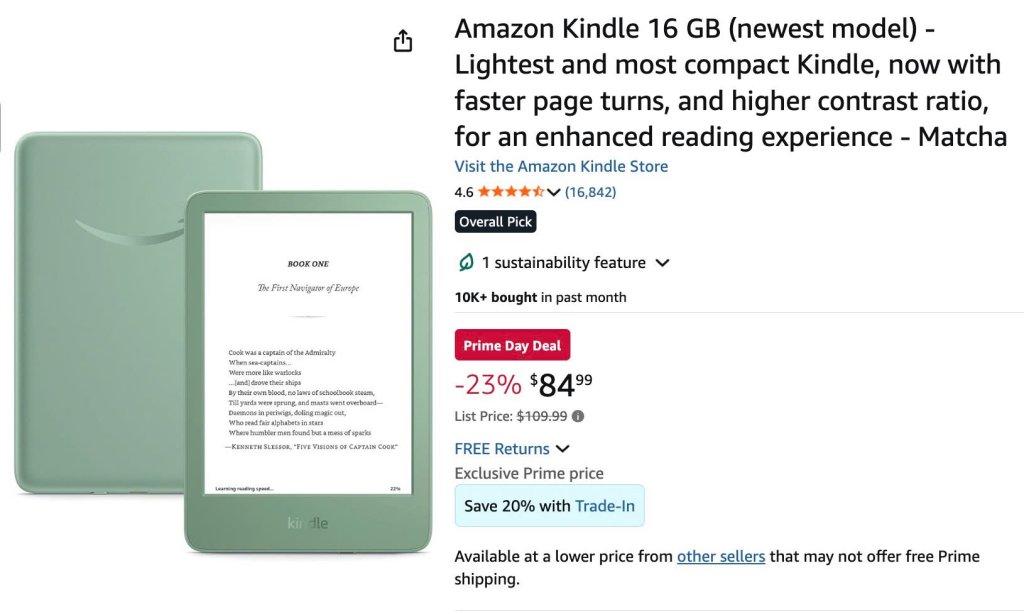The width and height of the screenshot is (1024, 614).
Task: Click the FREE Returns text link
Action: pos(502,449)
